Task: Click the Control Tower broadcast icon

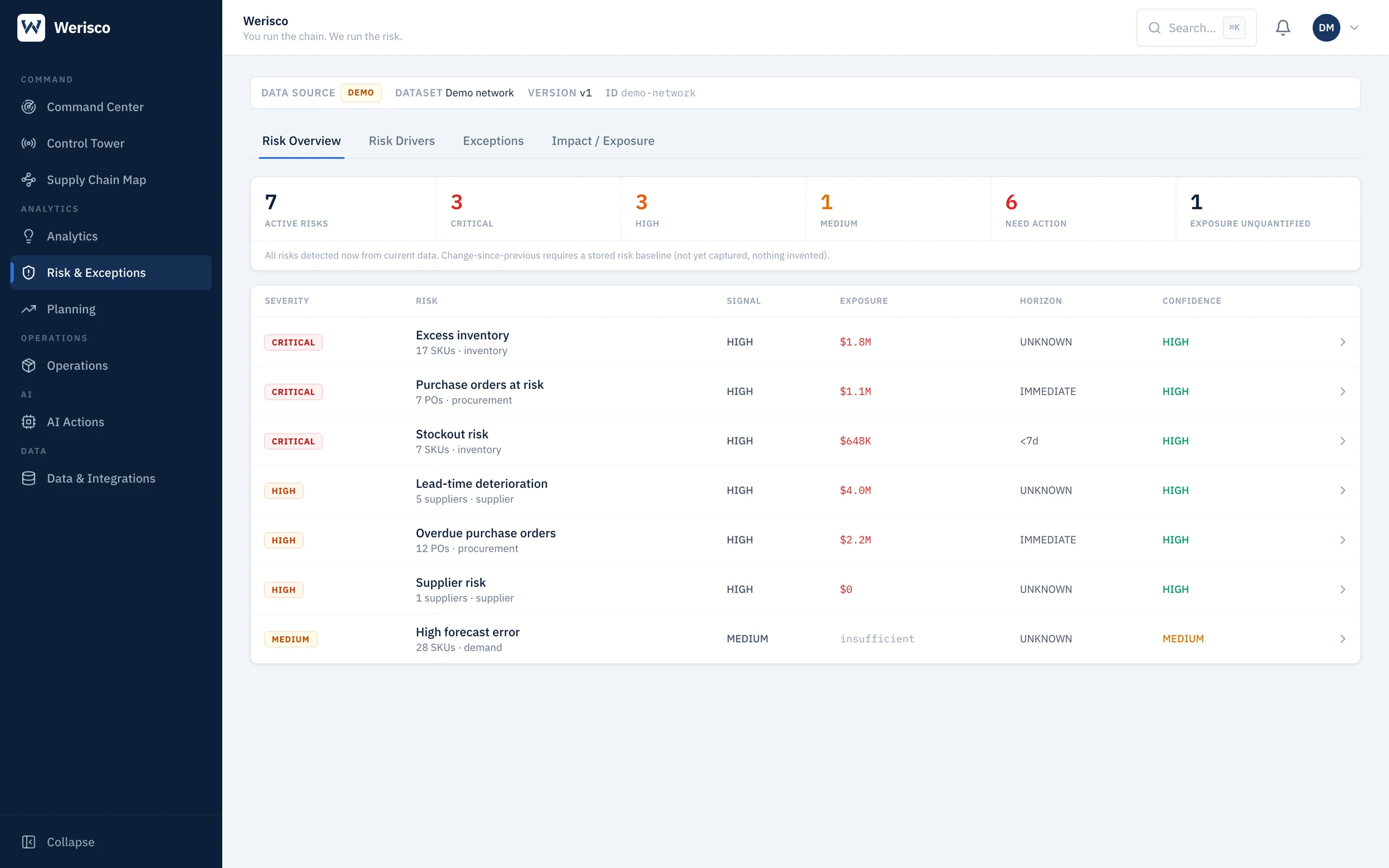Action: pos(28,144)
